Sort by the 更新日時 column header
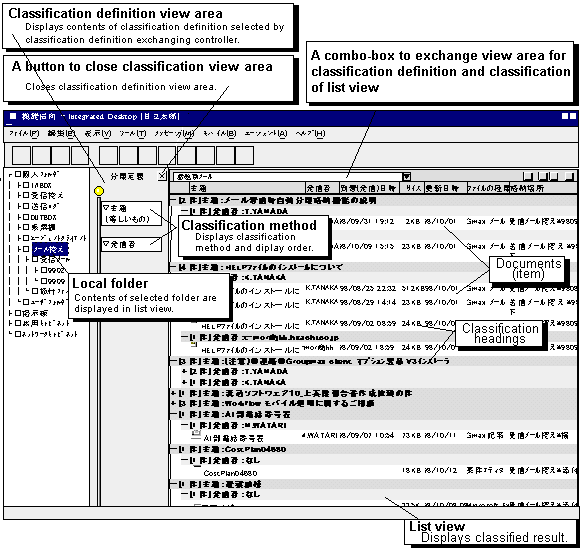 [445, 188]
